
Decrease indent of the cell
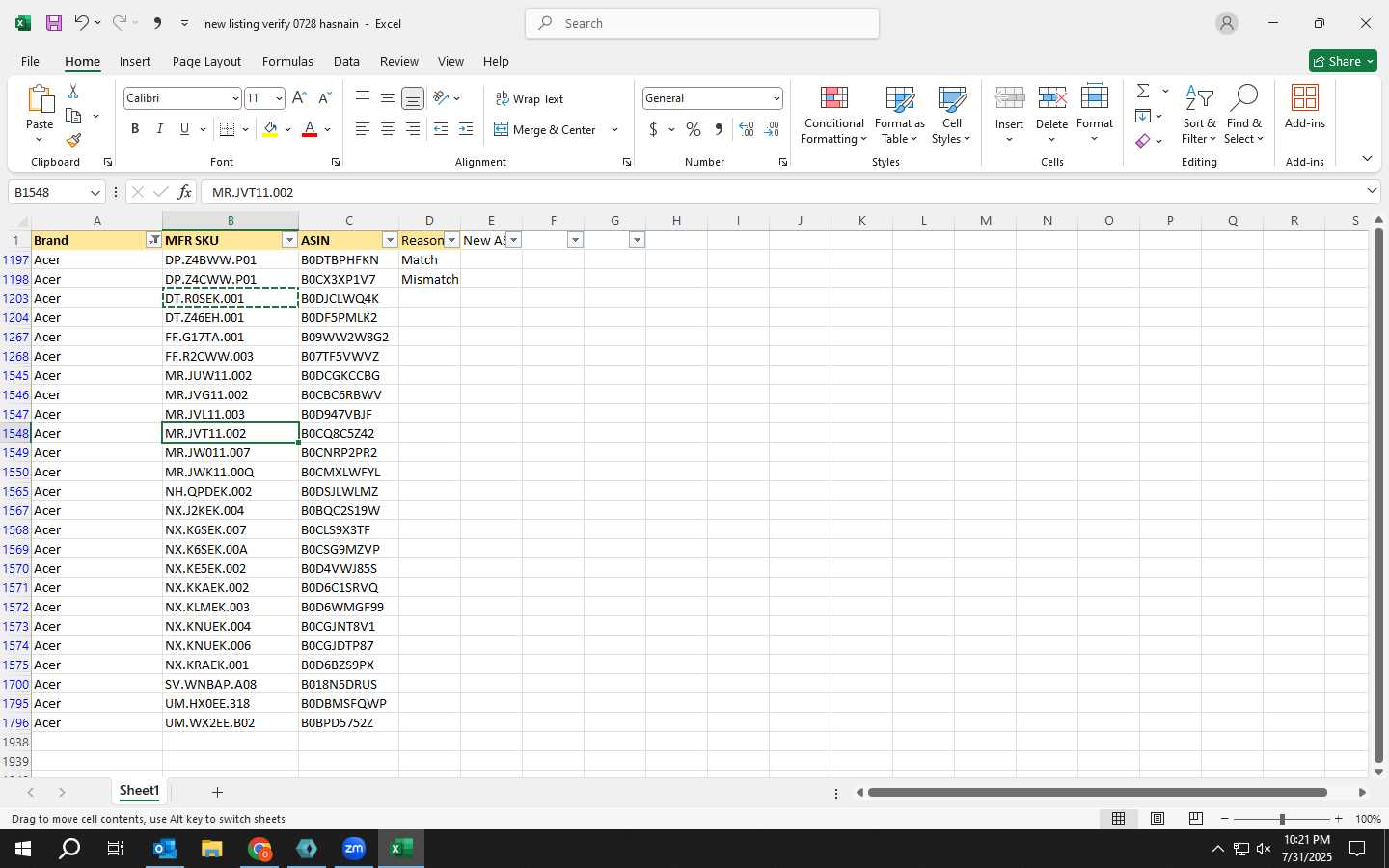point(441,129)
